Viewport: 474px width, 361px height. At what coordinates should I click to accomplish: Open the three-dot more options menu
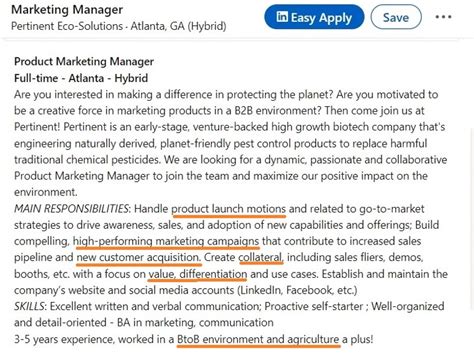[443, 17]
